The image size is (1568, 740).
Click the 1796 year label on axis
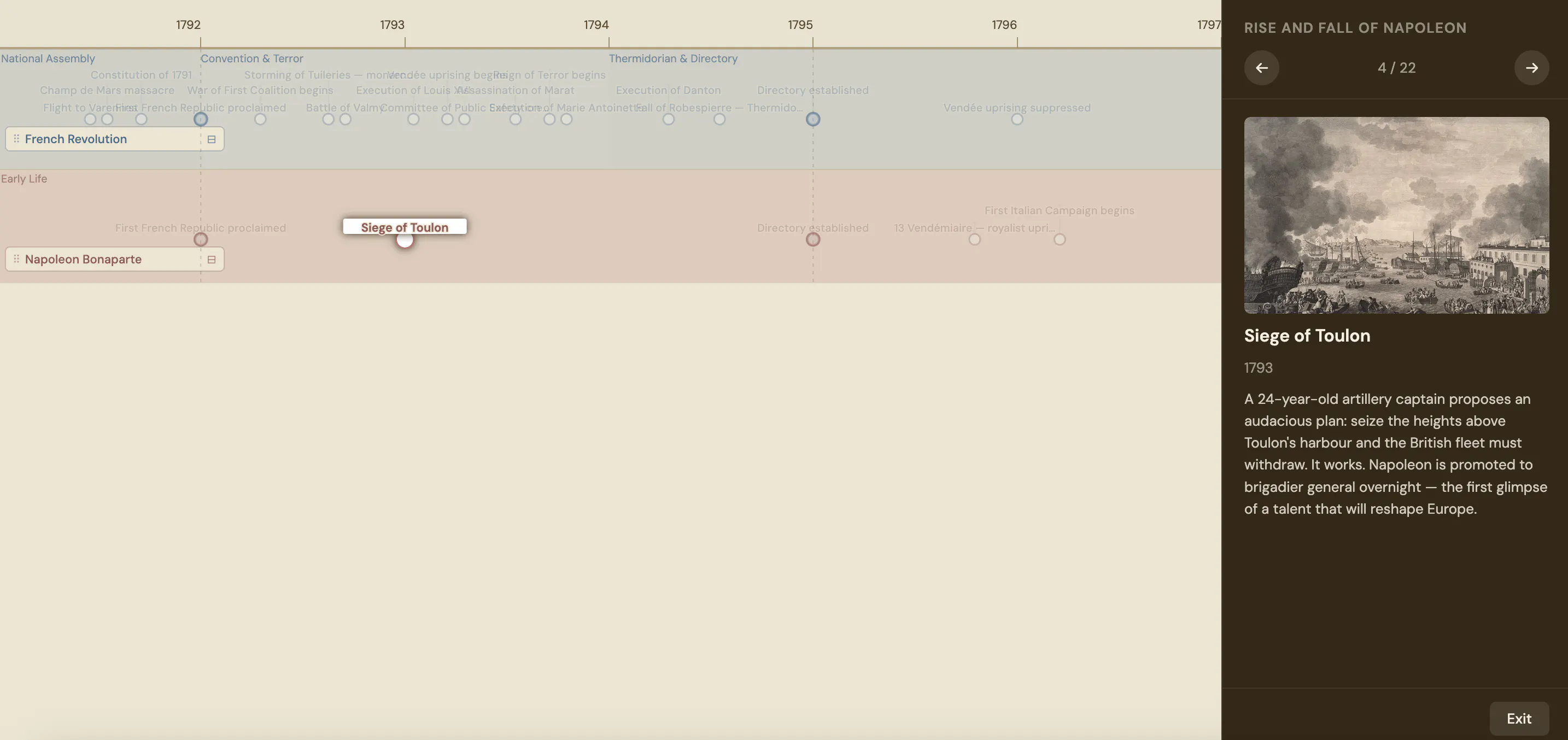pos(1004,25)
